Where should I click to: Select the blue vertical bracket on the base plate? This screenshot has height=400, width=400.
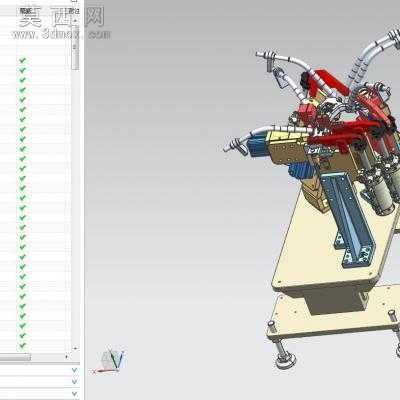[348, 220]
